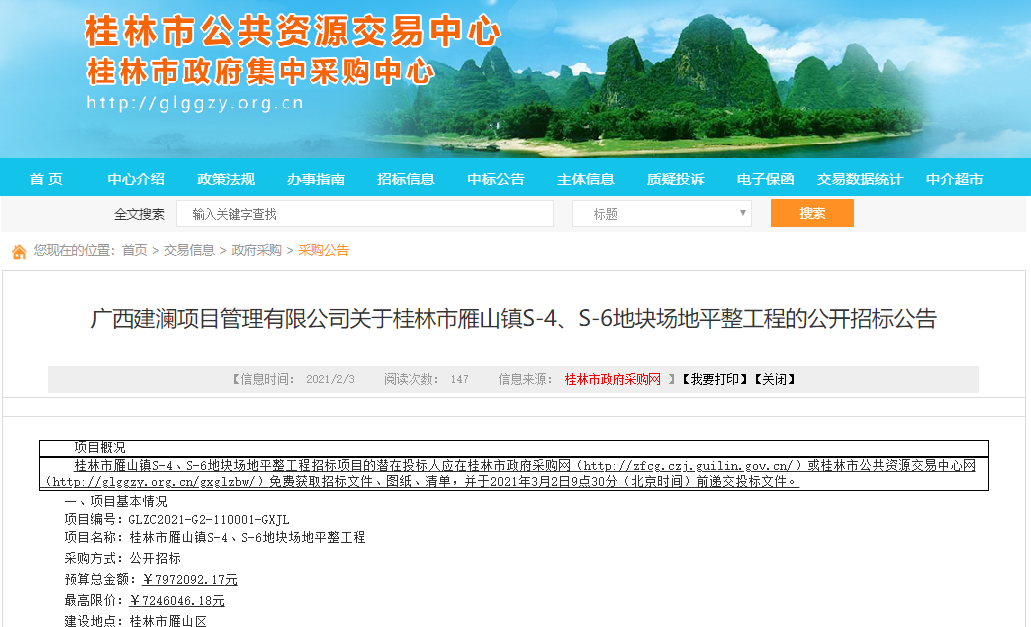Open the red 桂林市政府采购网 source link
This screenshot has width=1031, height=627.
(613, 379)
